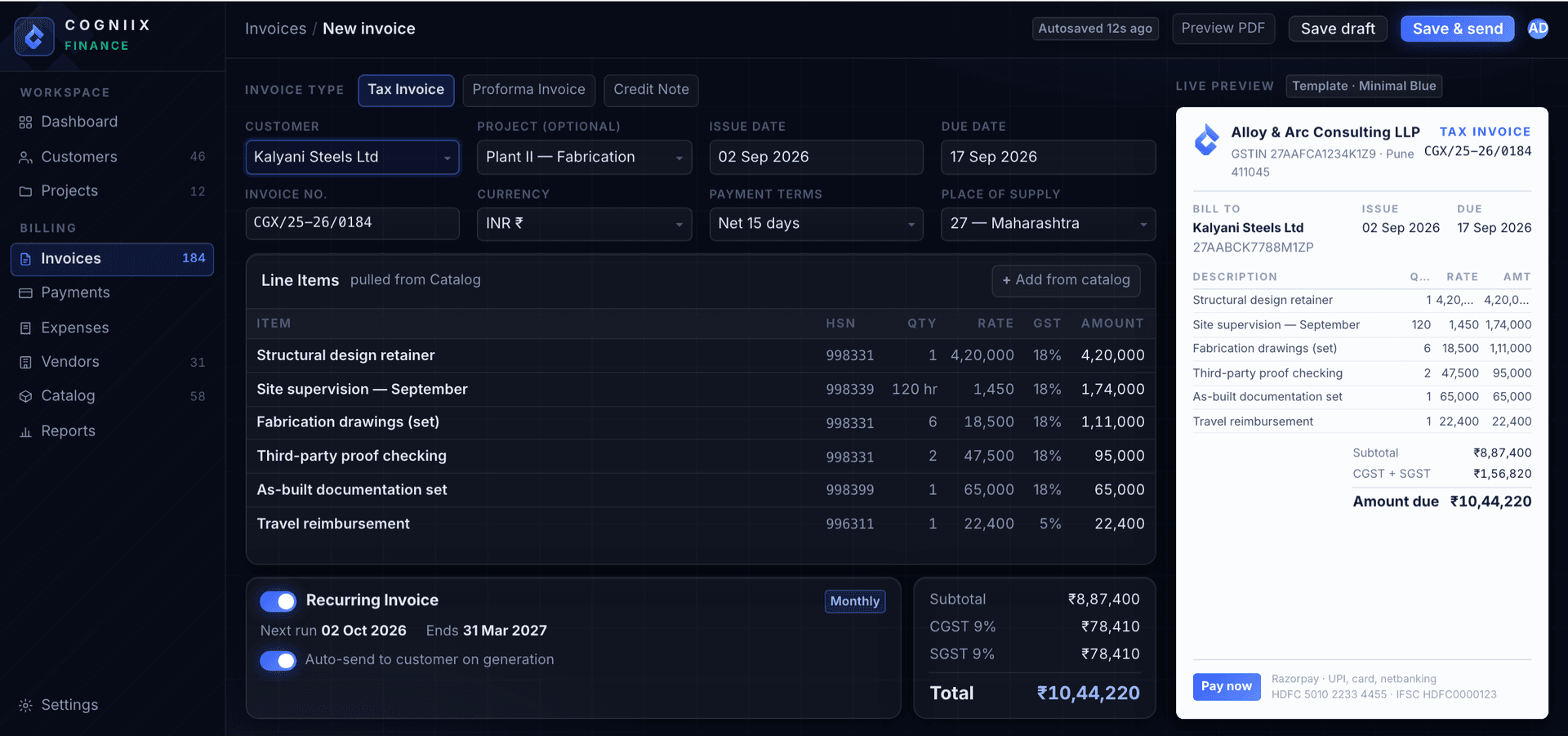Expand the Payment Terms Net 15 days dropdown
Image resolution: width=1568 pixels, height=736 pixels.
pyautogui.click(x=816, y=224)
